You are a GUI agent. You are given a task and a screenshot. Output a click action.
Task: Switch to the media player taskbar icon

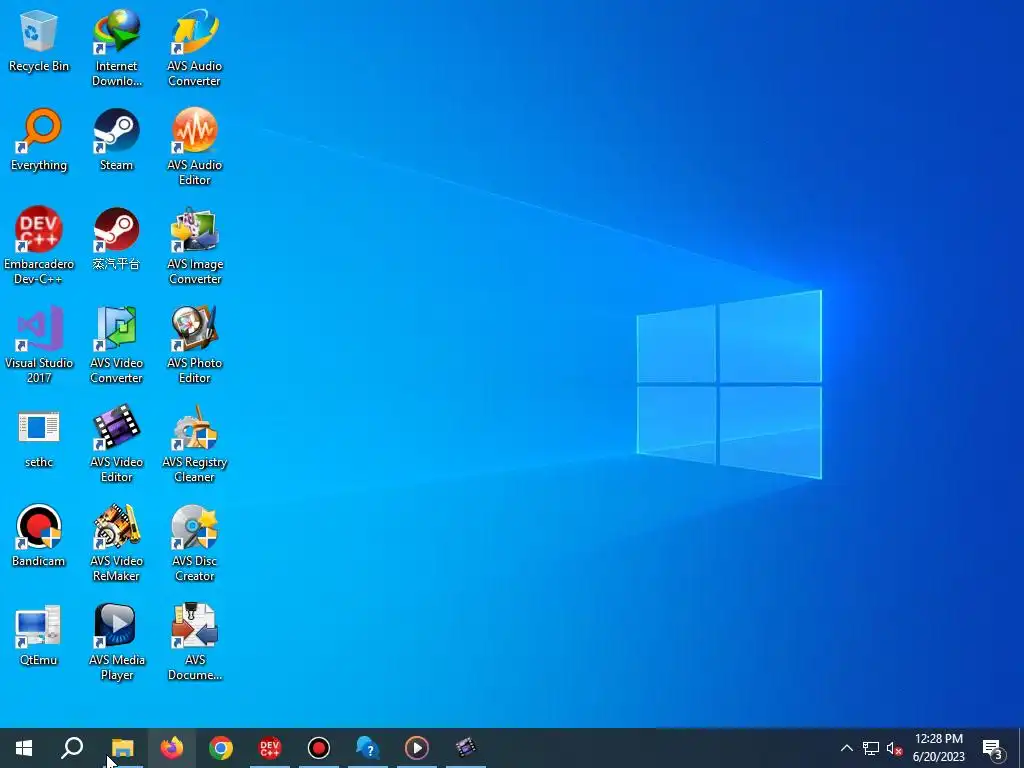pos(417,748)
